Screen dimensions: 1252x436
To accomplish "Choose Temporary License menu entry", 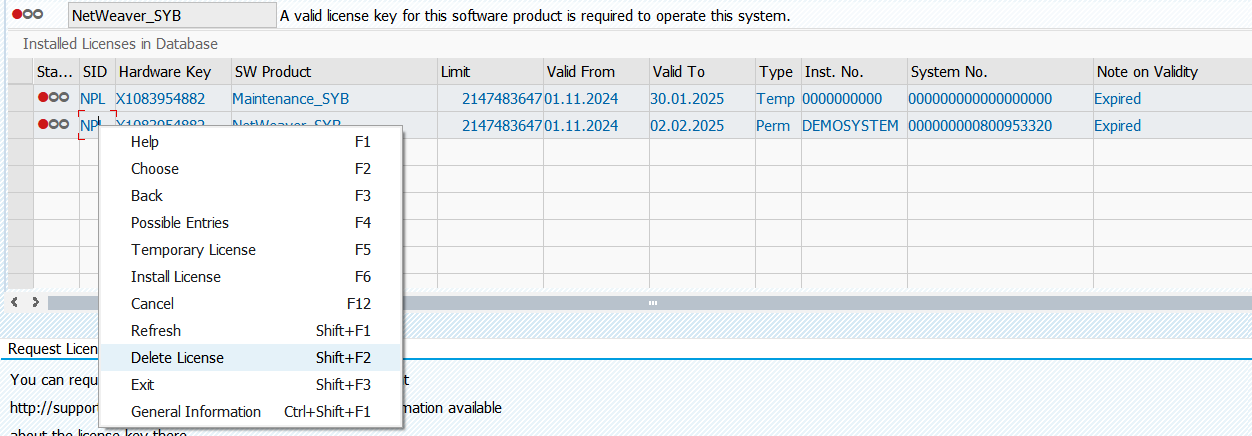I will 250,250.
